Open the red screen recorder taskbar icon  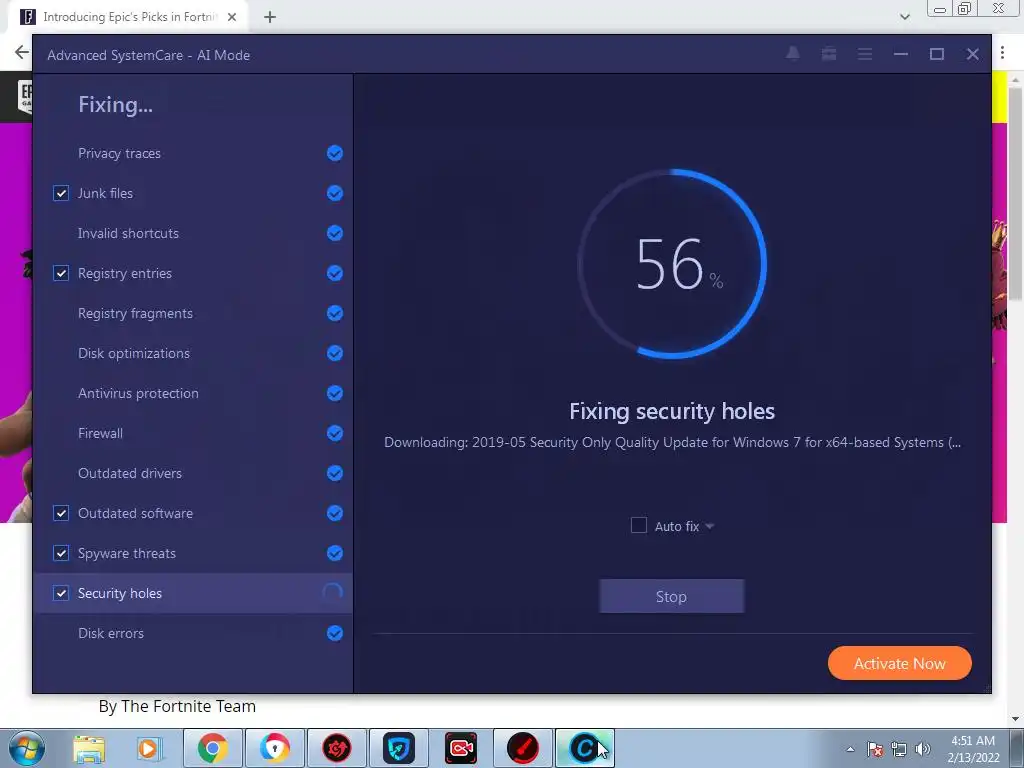[x=460, y=748]
